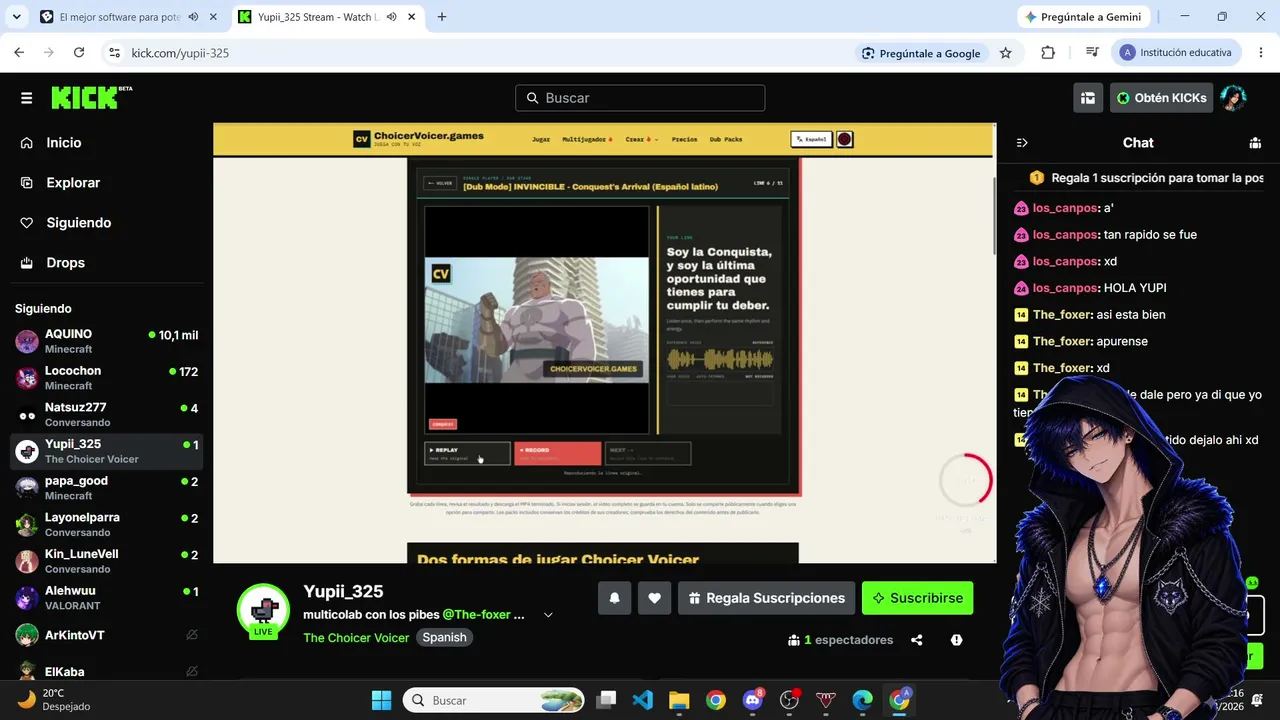
Task: Report the stream with the exclamation icon
Action: click(x=957, y=640)
